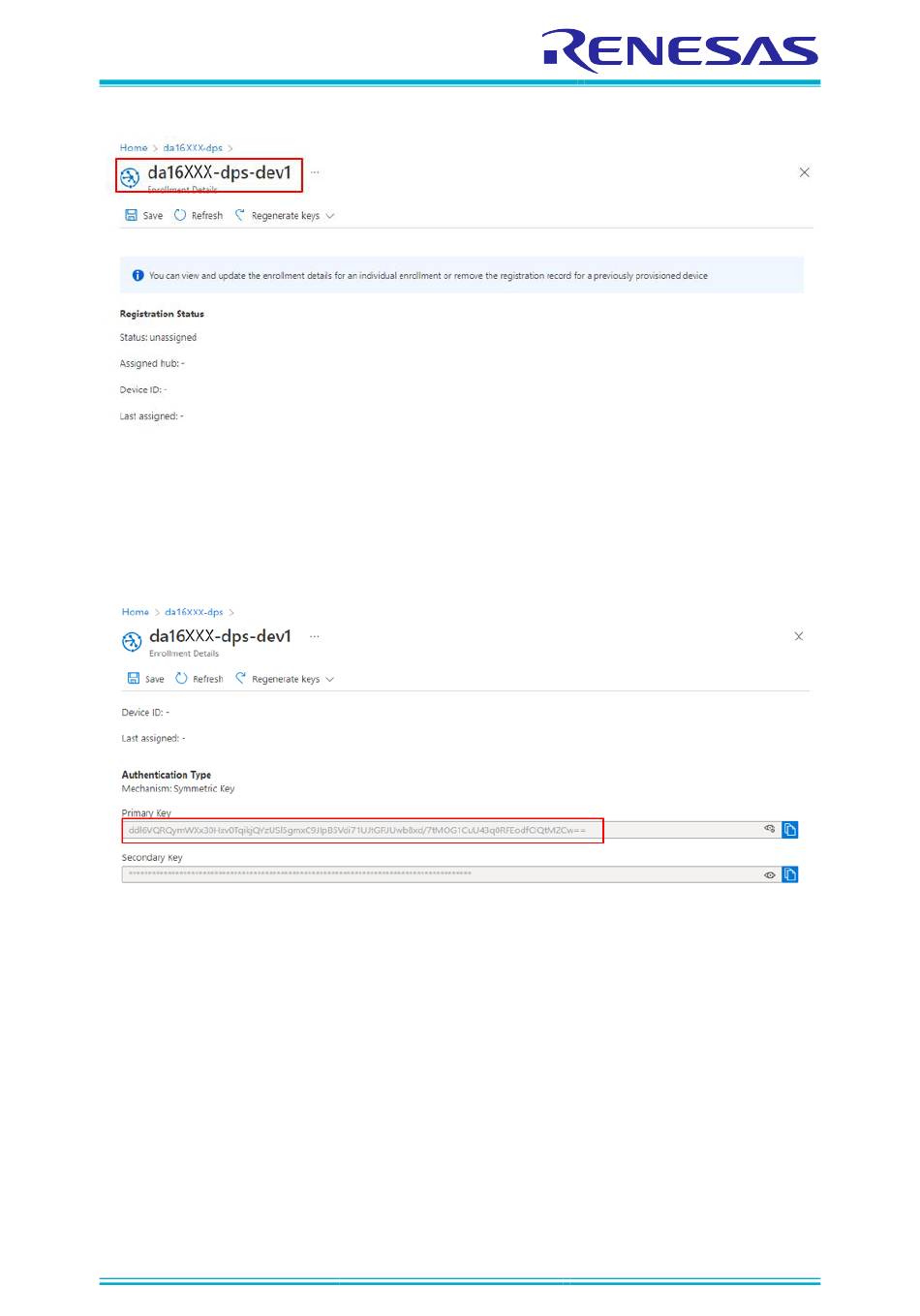Screen dimensions: 920x1316
Task: Copy the Primary Key to clipboard
Action: [790, 830]
